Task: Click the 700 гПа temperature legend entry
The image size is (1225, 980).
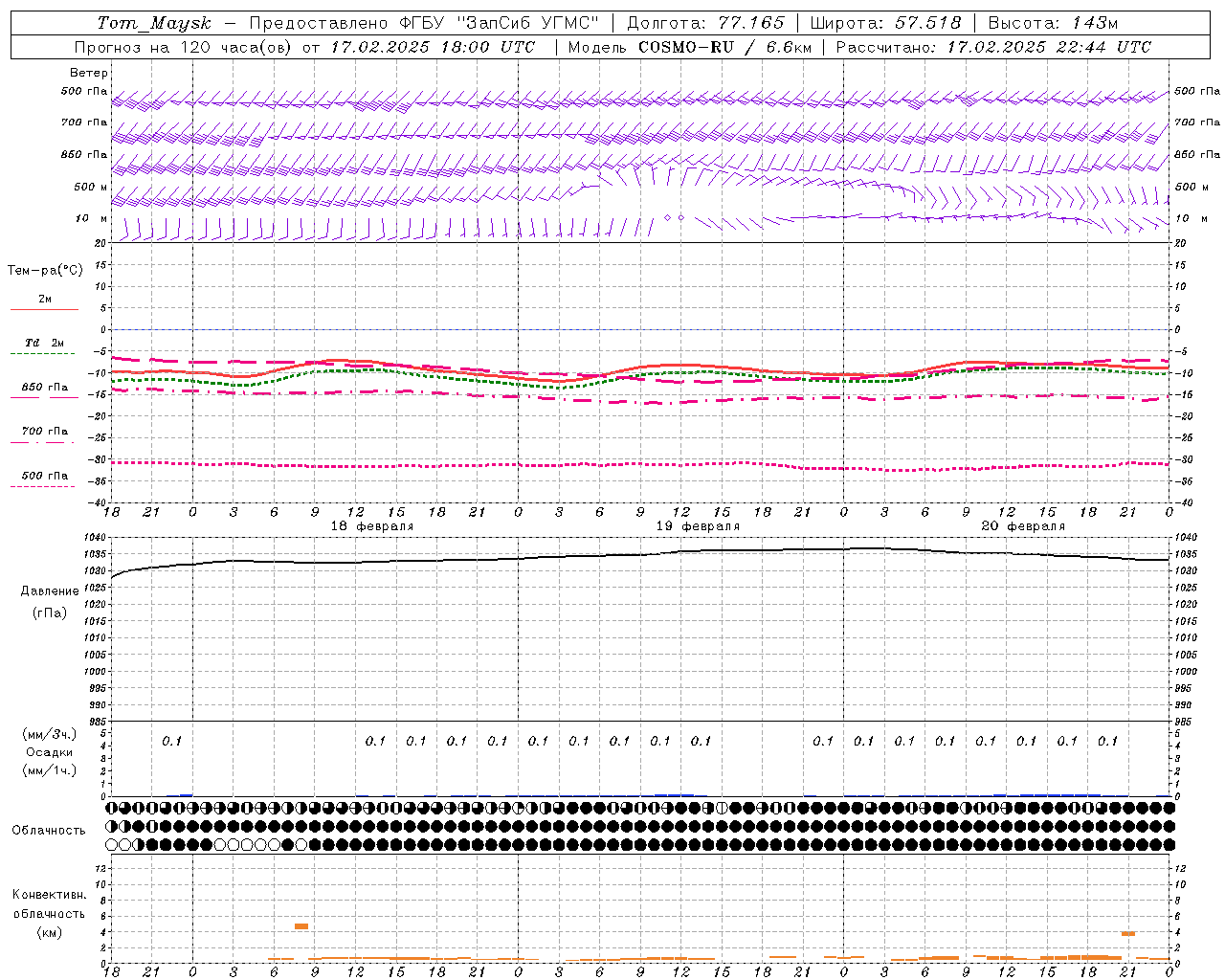Action: tap(45, 431)
